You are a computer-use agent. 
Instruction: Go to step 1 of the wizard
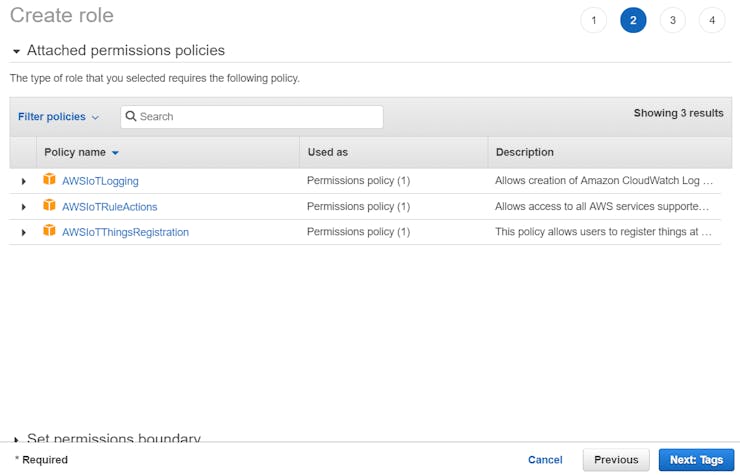[593, 20]
